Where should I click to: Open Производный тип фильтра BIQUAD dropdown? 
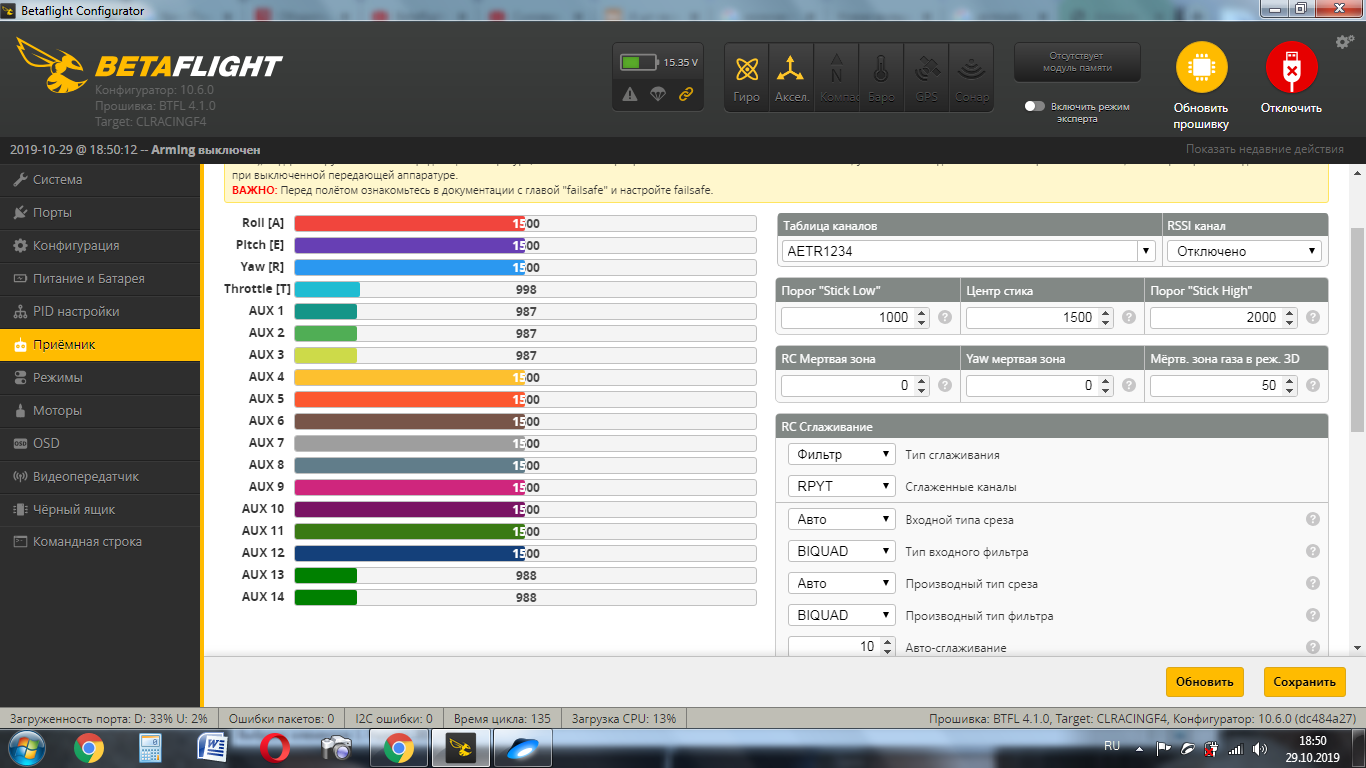click(841, 615)
